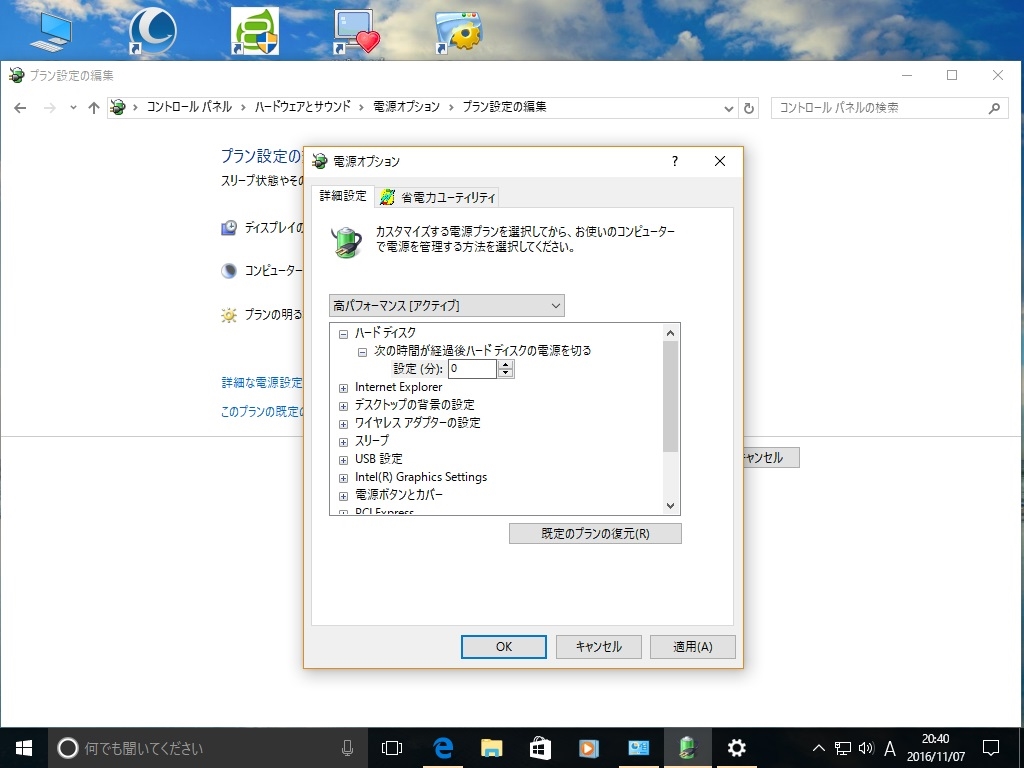Open Task View from the taskbar

click(x=392, y=748)
